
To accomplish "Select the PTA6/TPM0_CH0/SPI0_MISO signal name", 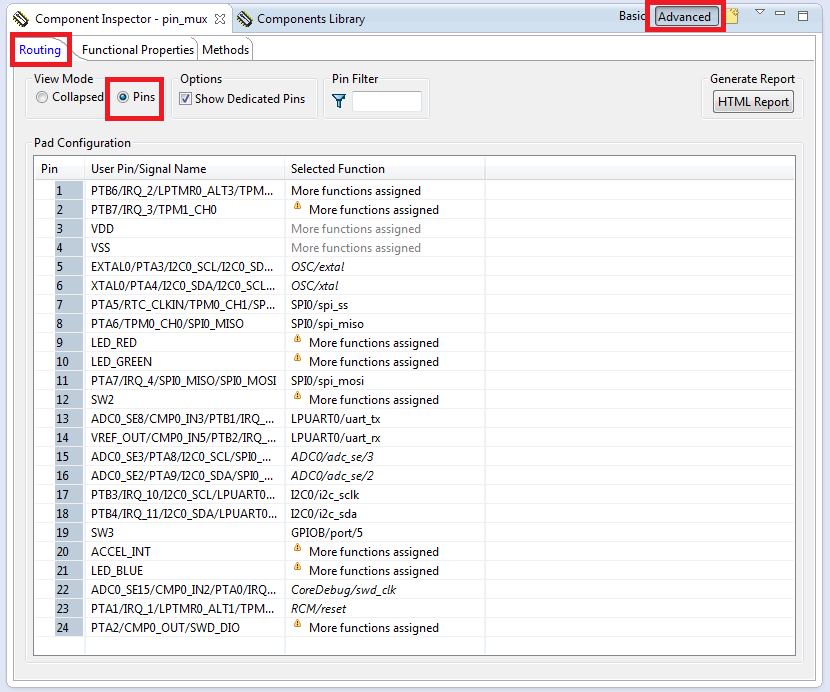I will [x=167, y=324].
